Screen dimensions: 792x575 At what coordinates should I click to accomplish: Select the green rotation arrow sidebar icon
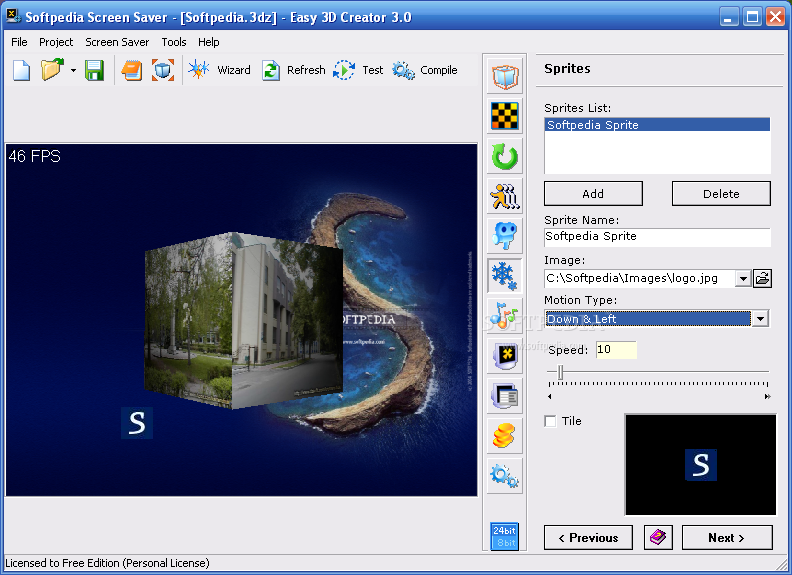[505, 156]
